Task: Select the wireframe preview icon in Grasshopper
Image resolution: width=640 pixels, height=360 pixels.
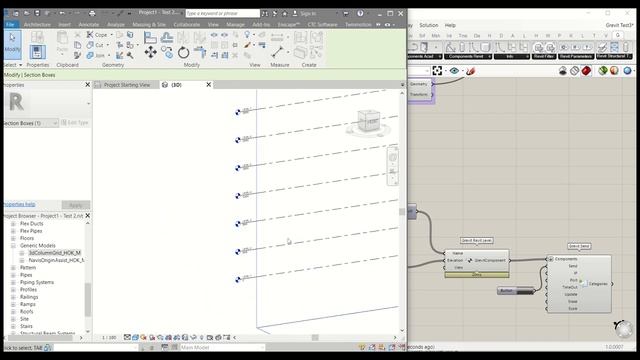Action: (x=574, y=71)
